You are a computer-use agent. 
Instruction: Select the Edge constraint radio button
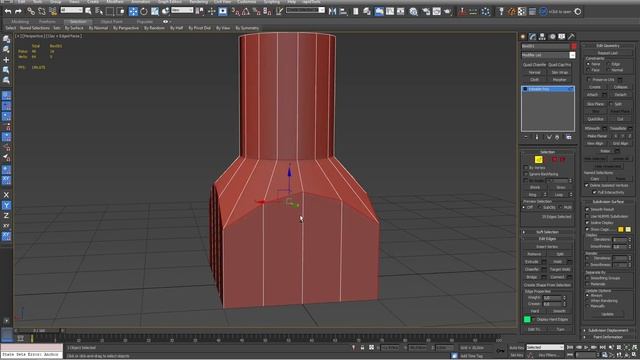tap(609, 64)
